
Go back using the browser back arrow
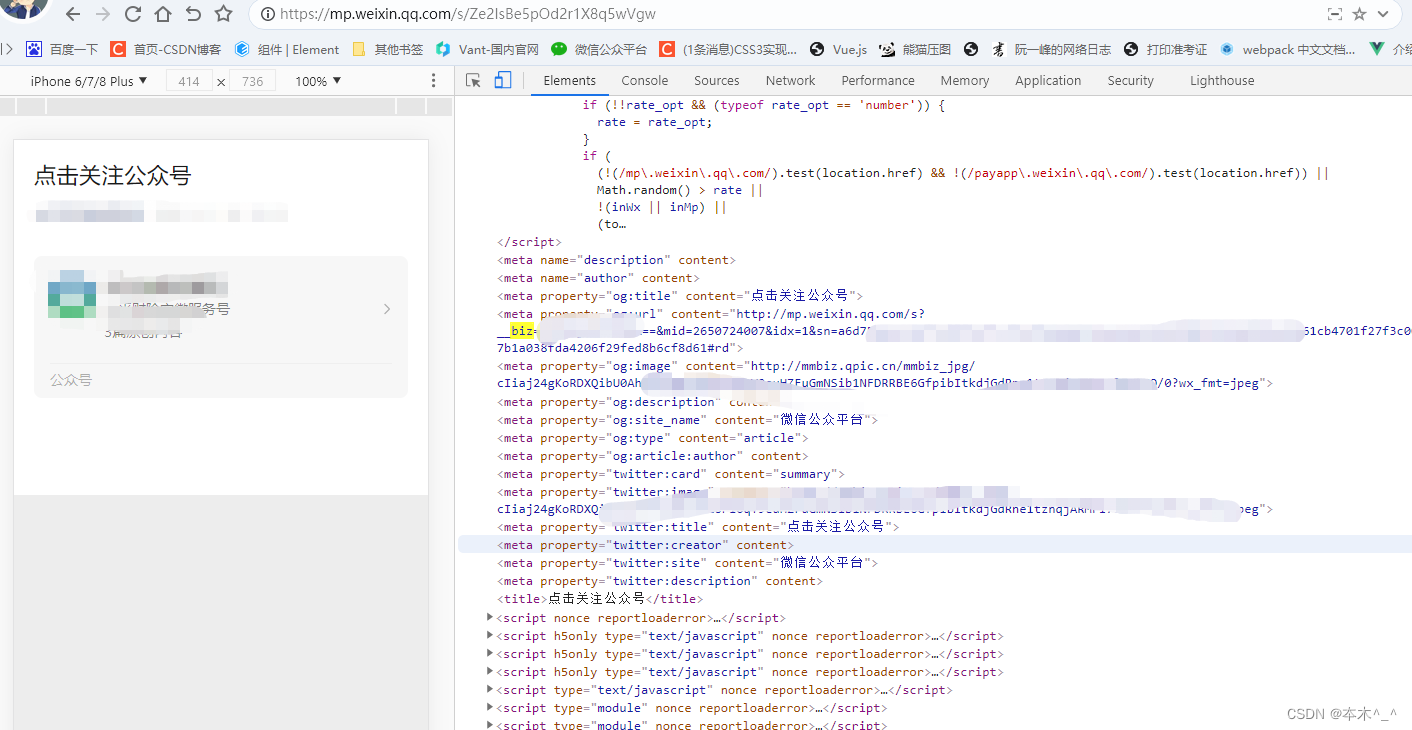click(x=73, y=14)
